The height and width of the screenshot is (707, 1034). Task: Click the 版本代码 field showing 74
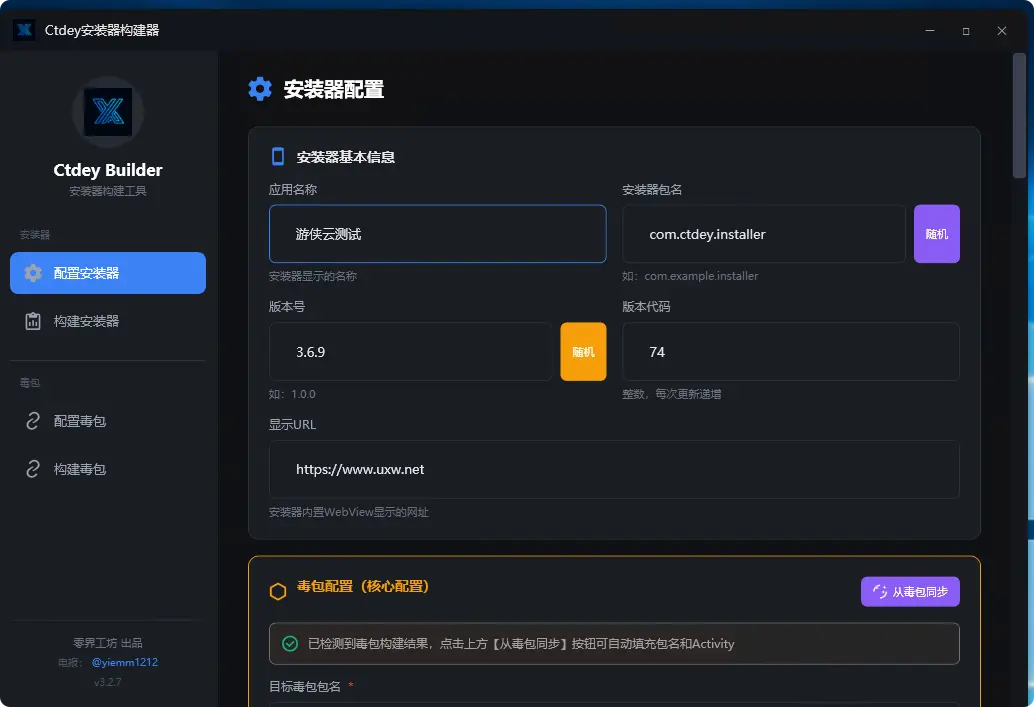790,351
